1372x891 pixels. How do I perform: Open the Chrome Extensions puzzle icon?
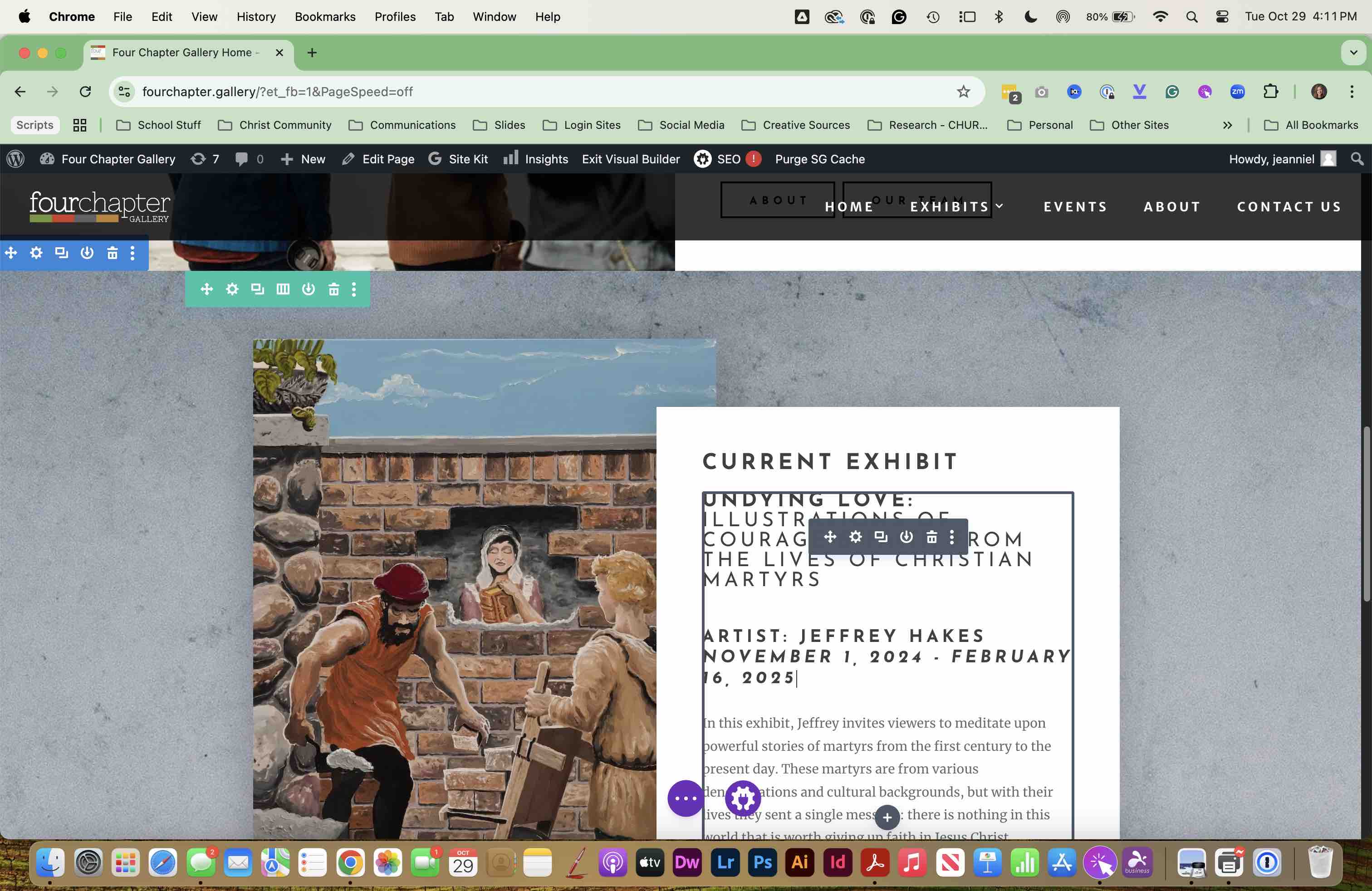(1270, 92)
